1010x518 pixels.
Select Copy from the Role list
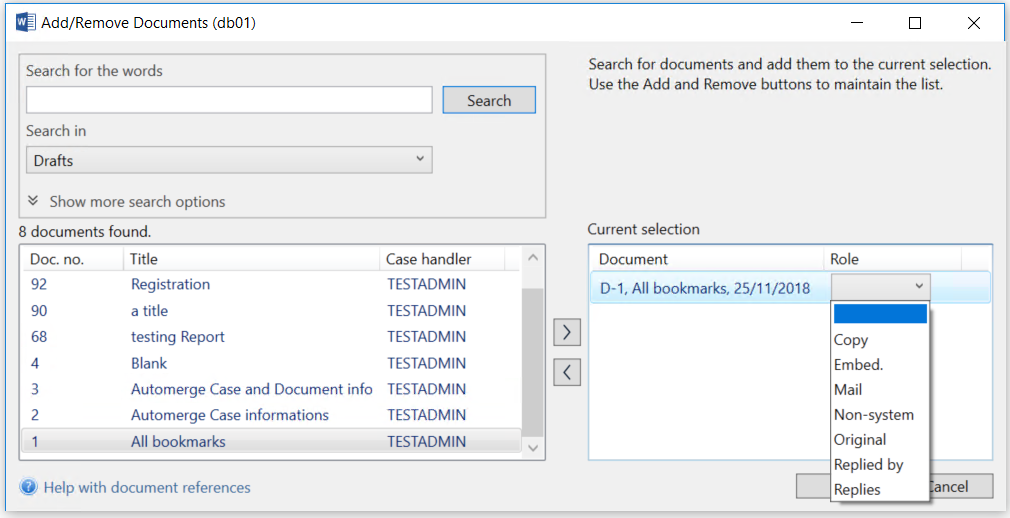coord(851,340)
